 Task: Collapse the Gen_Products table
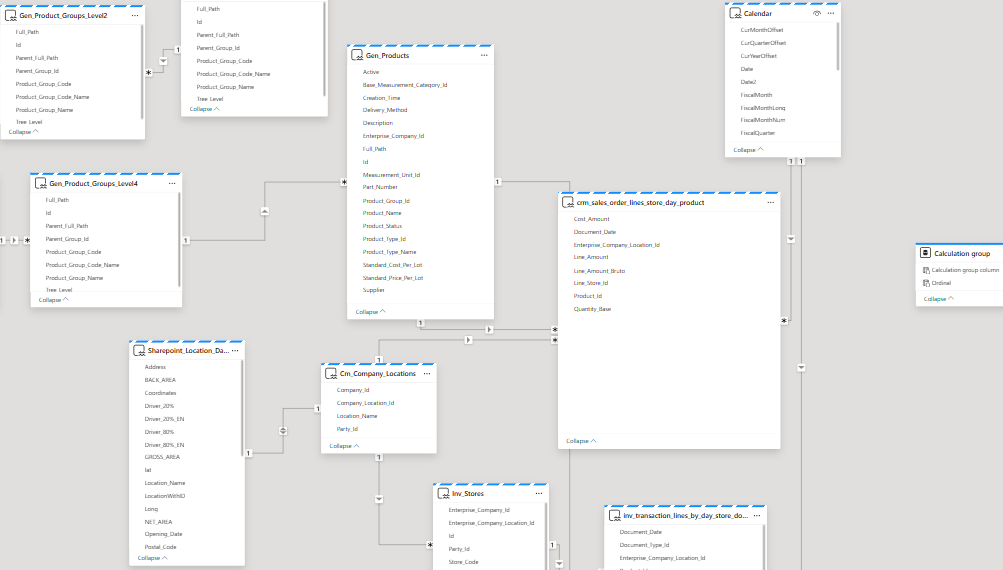tap(370, 312)
